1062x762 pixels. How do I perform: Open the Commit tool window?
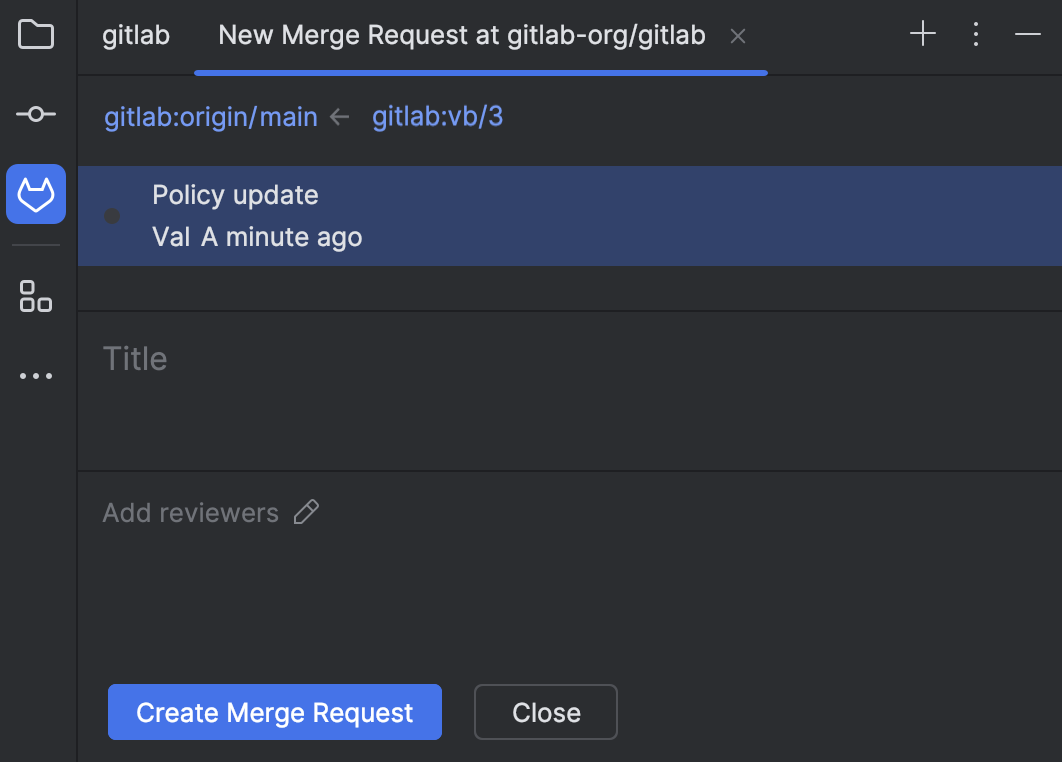pyautogui.click(x=36, y=114)
